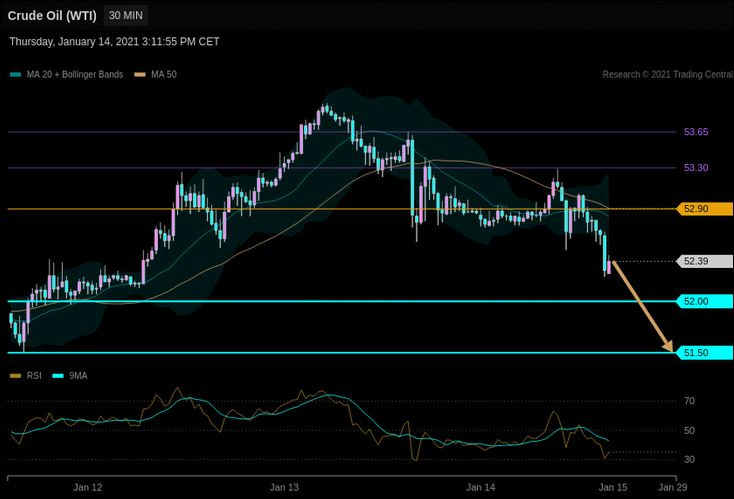Click the date line 'Thursday, January 14, 2021 3:11:55 PM CET'
Screen dimensions: 734x499
point(114,42)
